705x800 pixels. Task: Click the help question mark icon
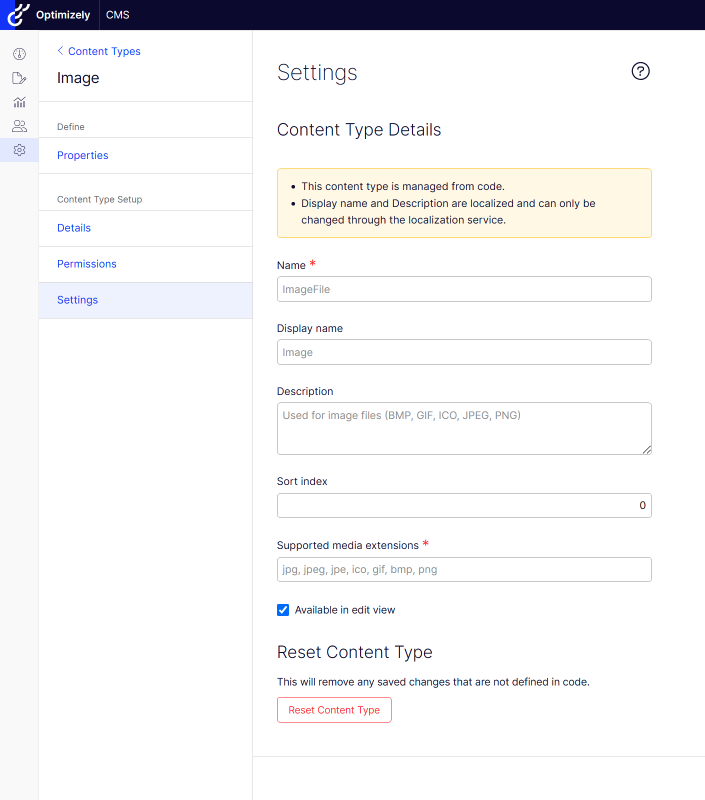(641, 71)
